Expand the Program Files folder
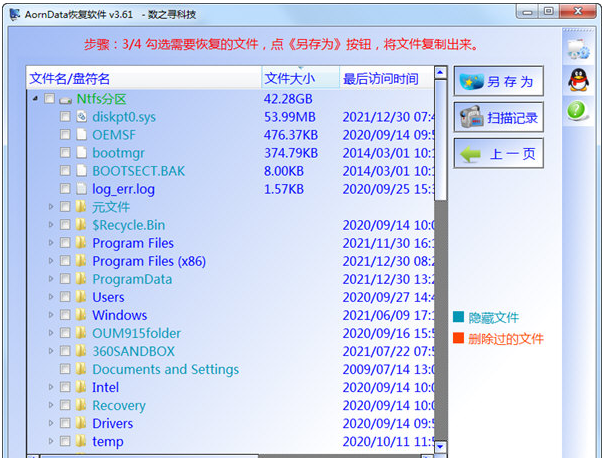Image resolution: width=603 pixels, height=458 pixels. click(51, 243)
